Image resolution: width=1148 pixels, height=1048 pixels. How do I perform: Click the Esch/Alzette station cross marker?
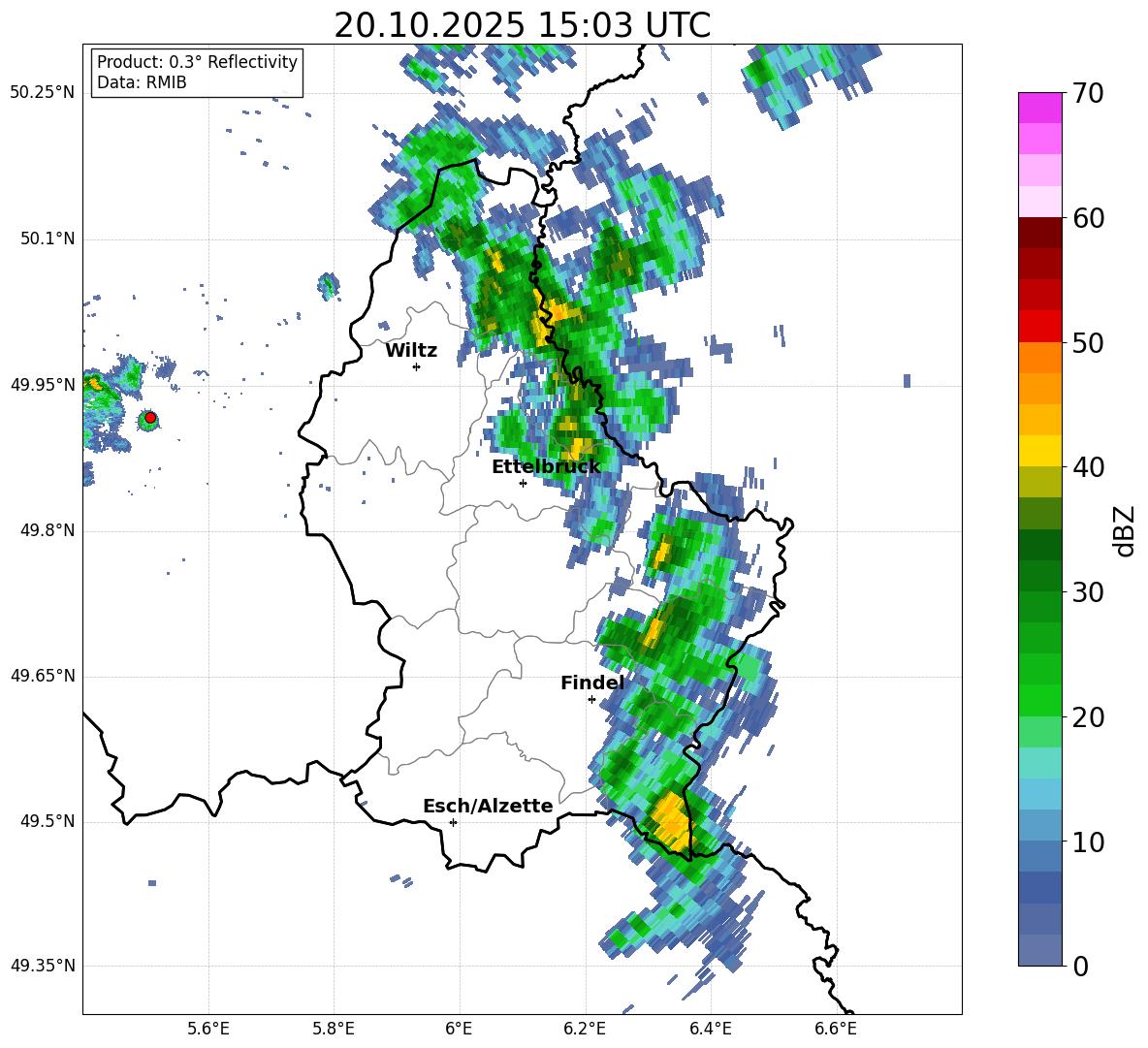[453, 822]
